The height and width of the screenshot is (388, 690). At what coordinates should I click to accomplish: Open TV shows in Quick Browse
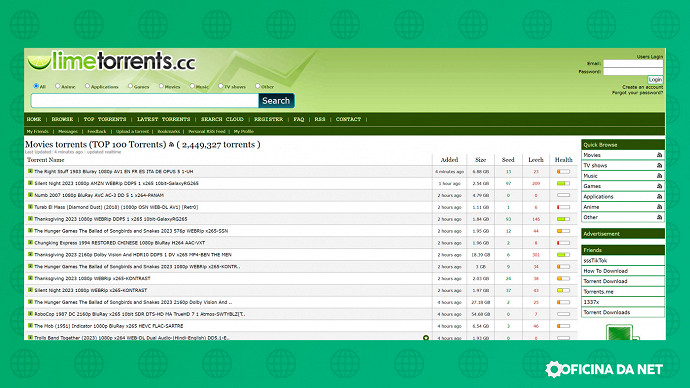click(595, 165)
